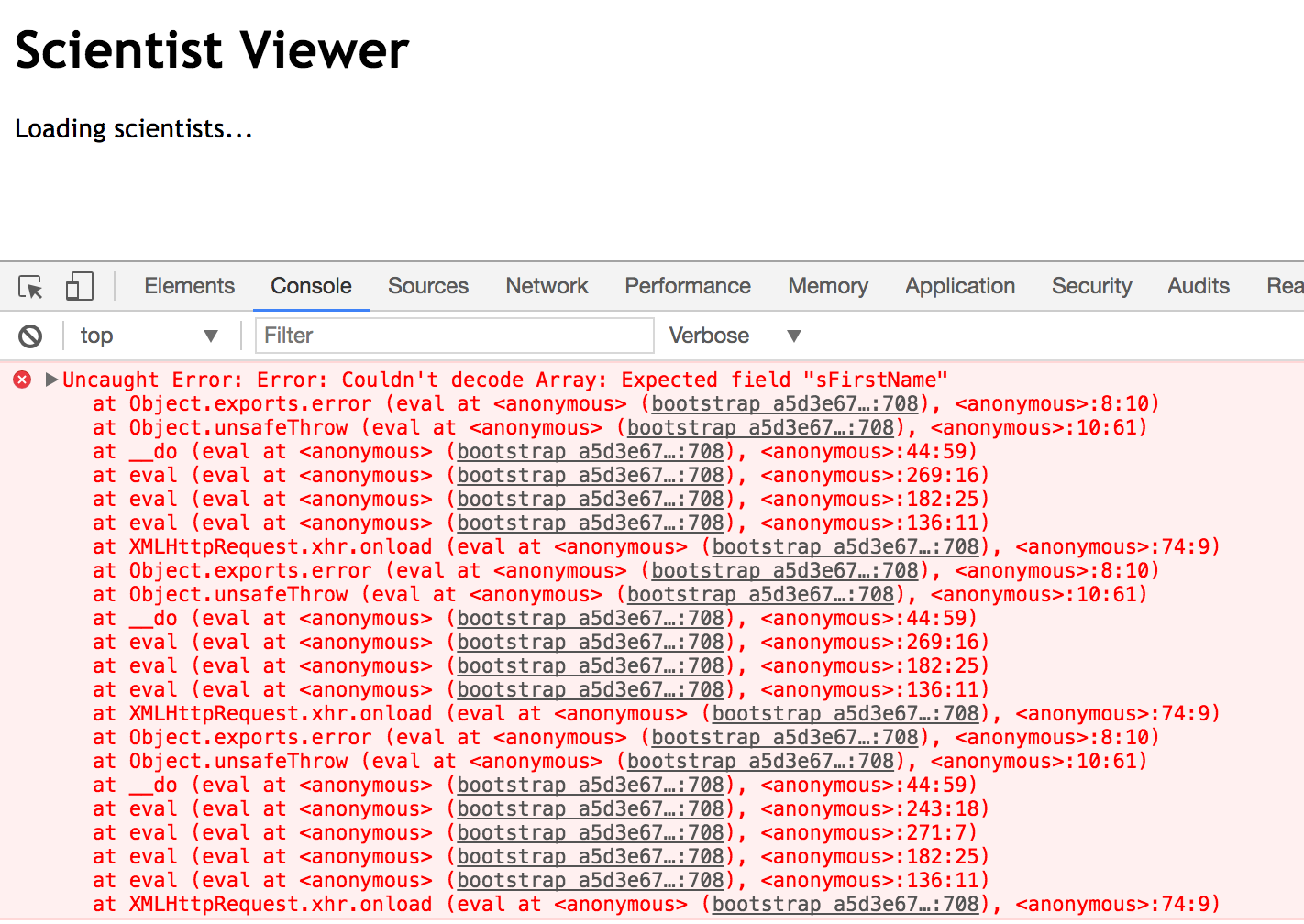Screen dimensions: 1304x924
Task: Switch to the Elements tab
Action: (190, 286)
